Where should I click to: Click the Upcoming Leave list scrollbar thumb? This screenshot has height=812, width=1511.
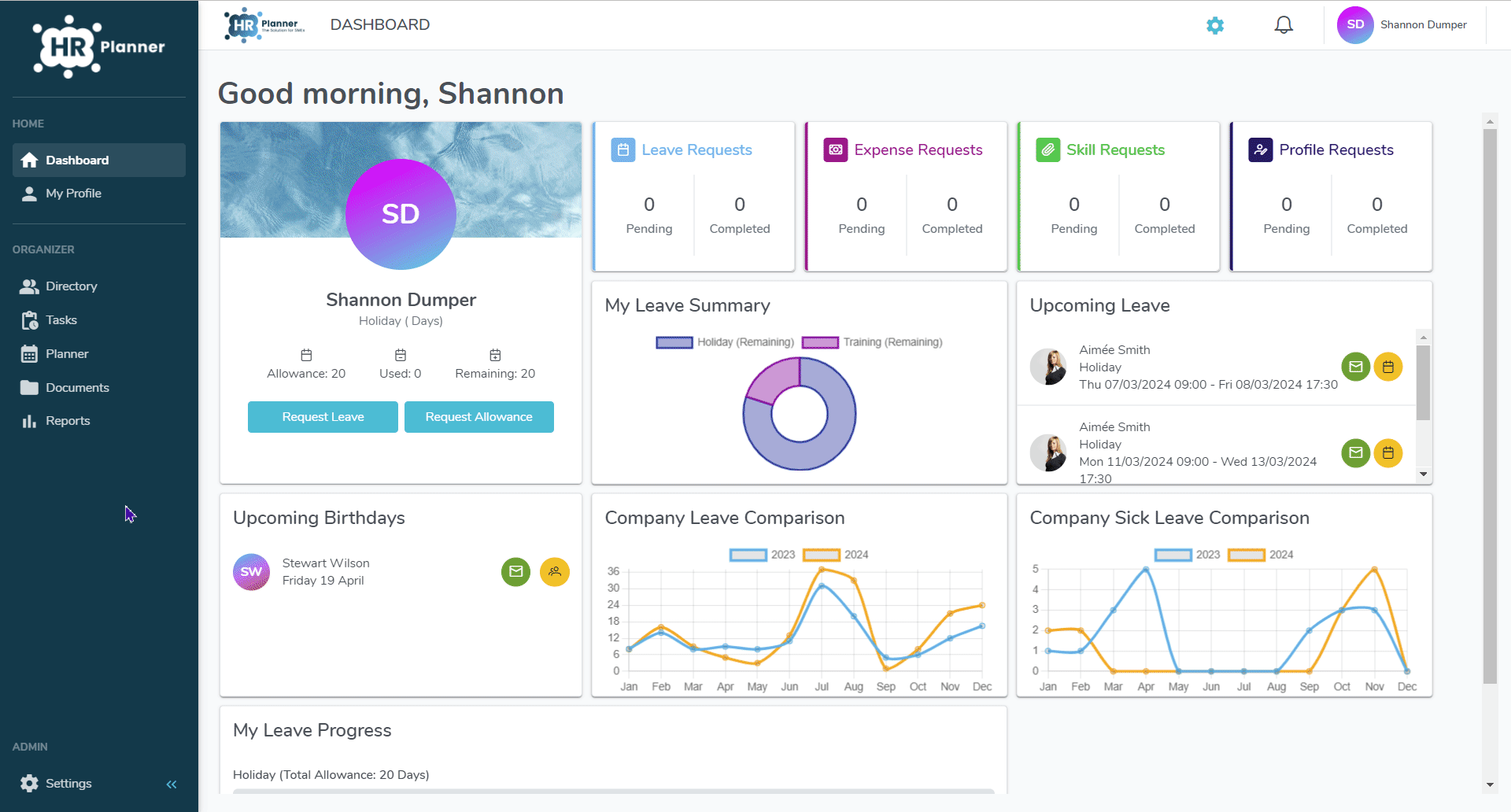1423,382
